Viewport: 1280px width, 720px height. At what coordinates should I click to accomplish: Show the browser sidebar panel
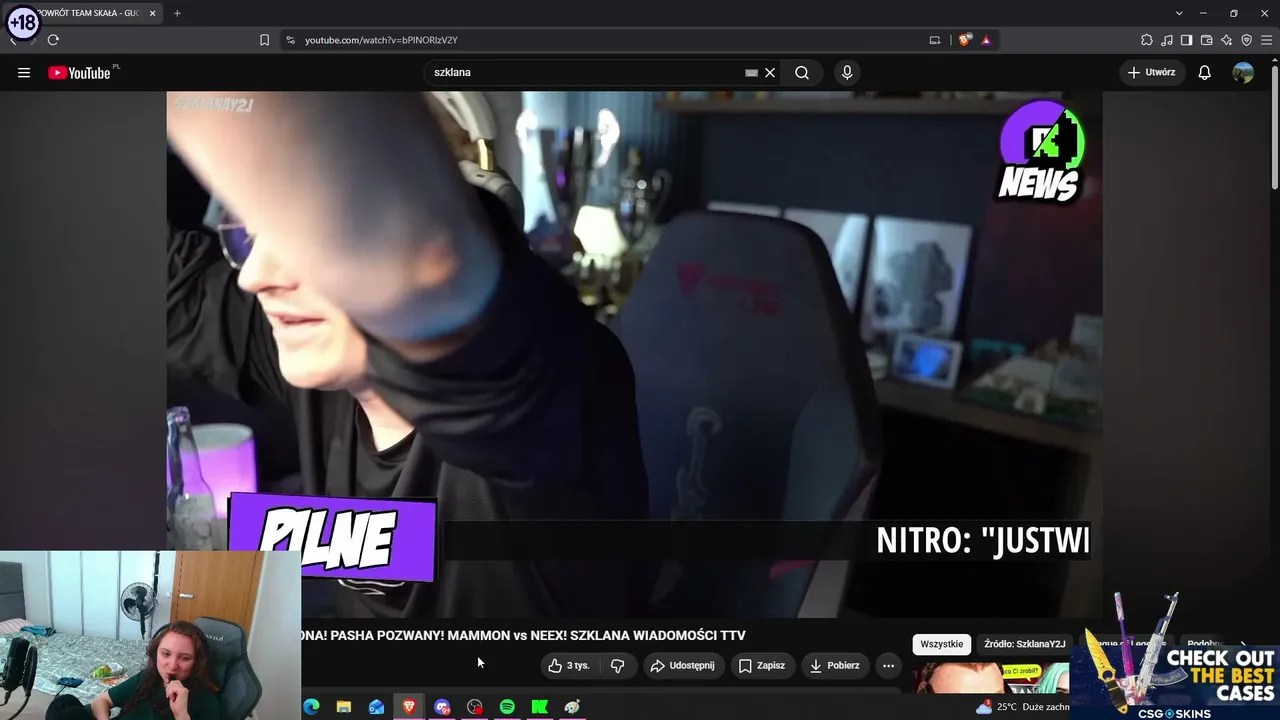pos(1186,40)
